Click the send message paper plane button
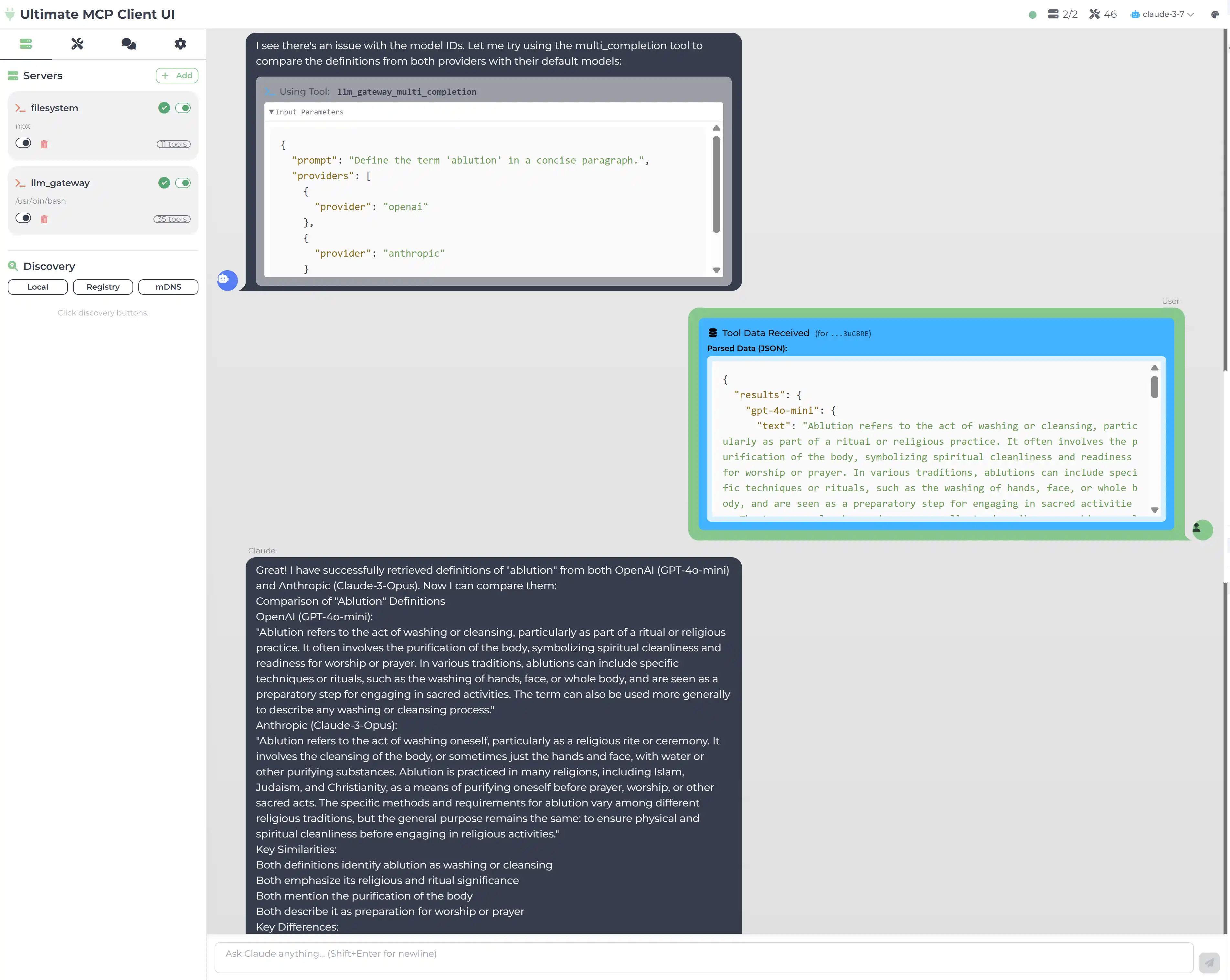The height and width of the screenshot is (980, 1230). 1209,962
